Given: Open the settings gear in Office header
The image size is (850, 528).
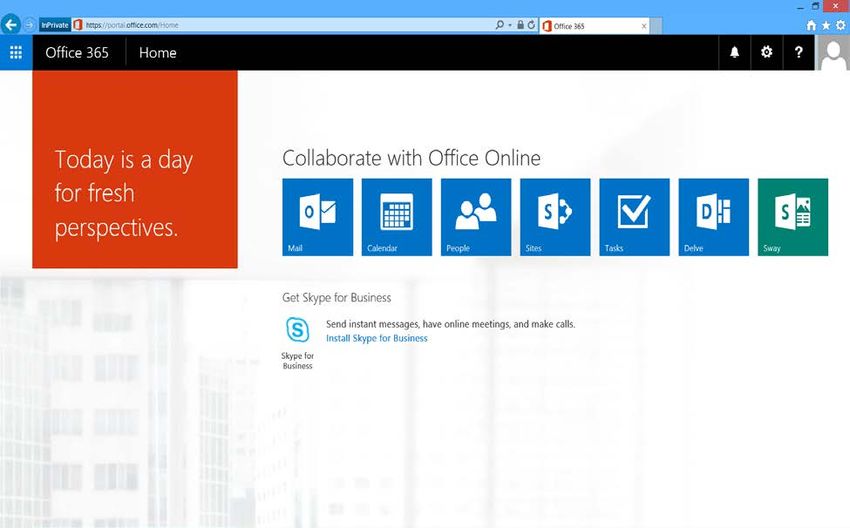Looking at the screenshot, I should pyautogui.click(x=767, y=53).
